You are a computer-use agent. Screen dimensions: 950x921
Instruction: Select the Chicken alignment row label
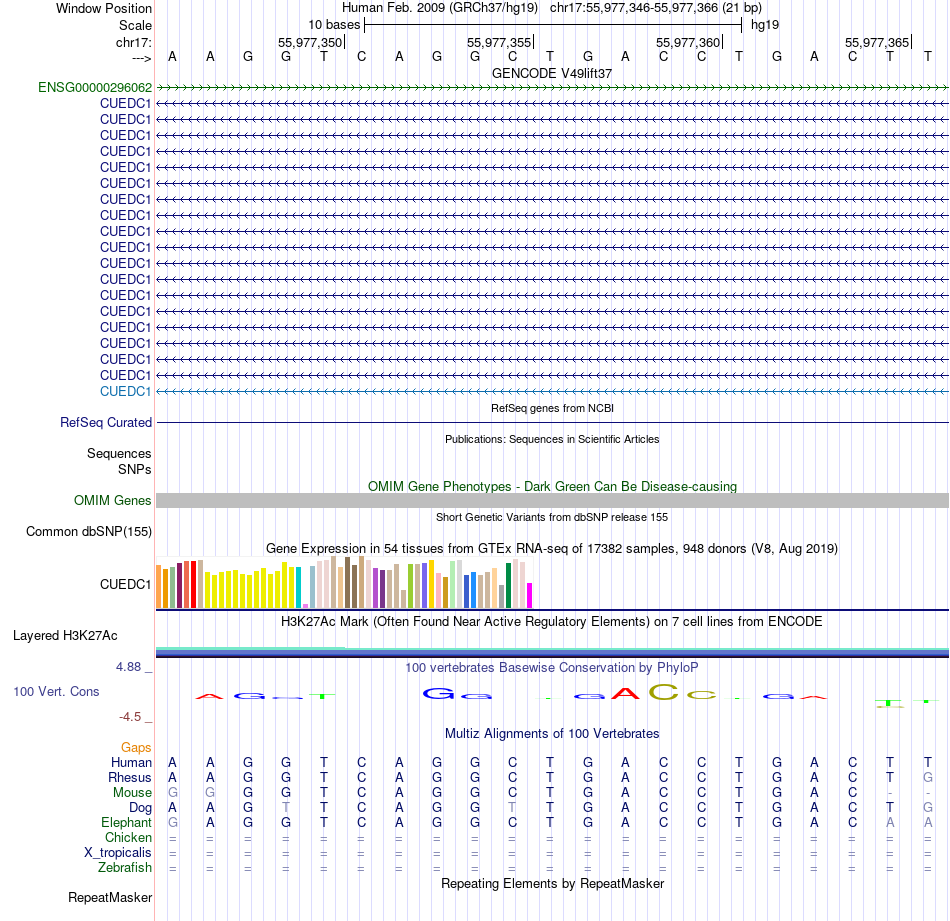coord(128,837)
